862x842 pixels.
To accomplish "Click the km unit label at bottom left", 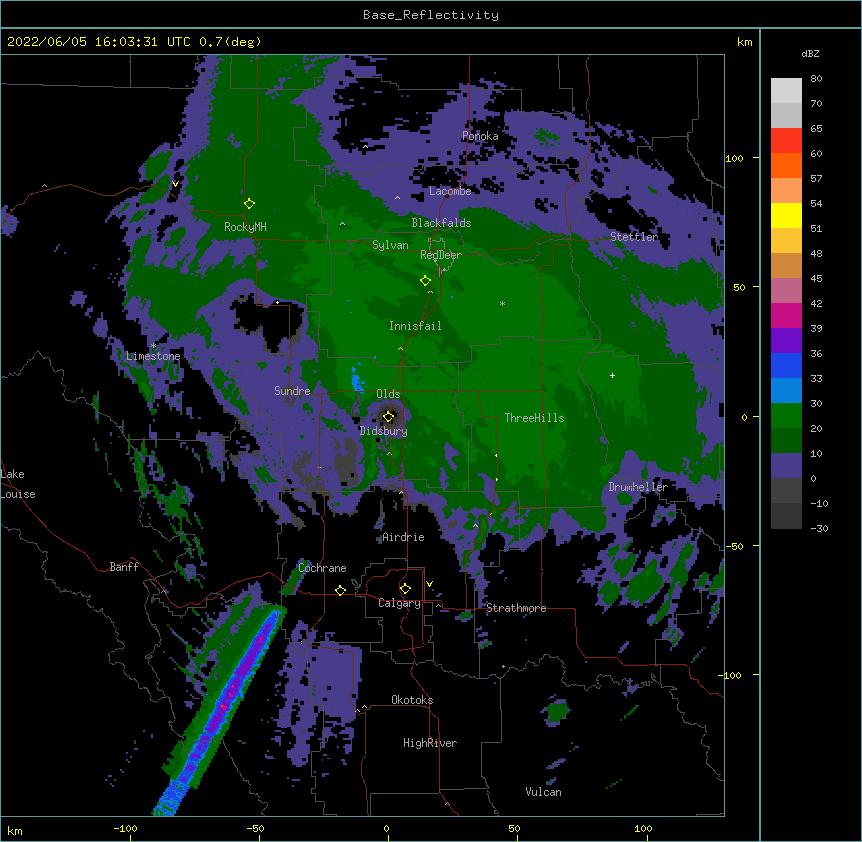I will click(x=15, y=831).
